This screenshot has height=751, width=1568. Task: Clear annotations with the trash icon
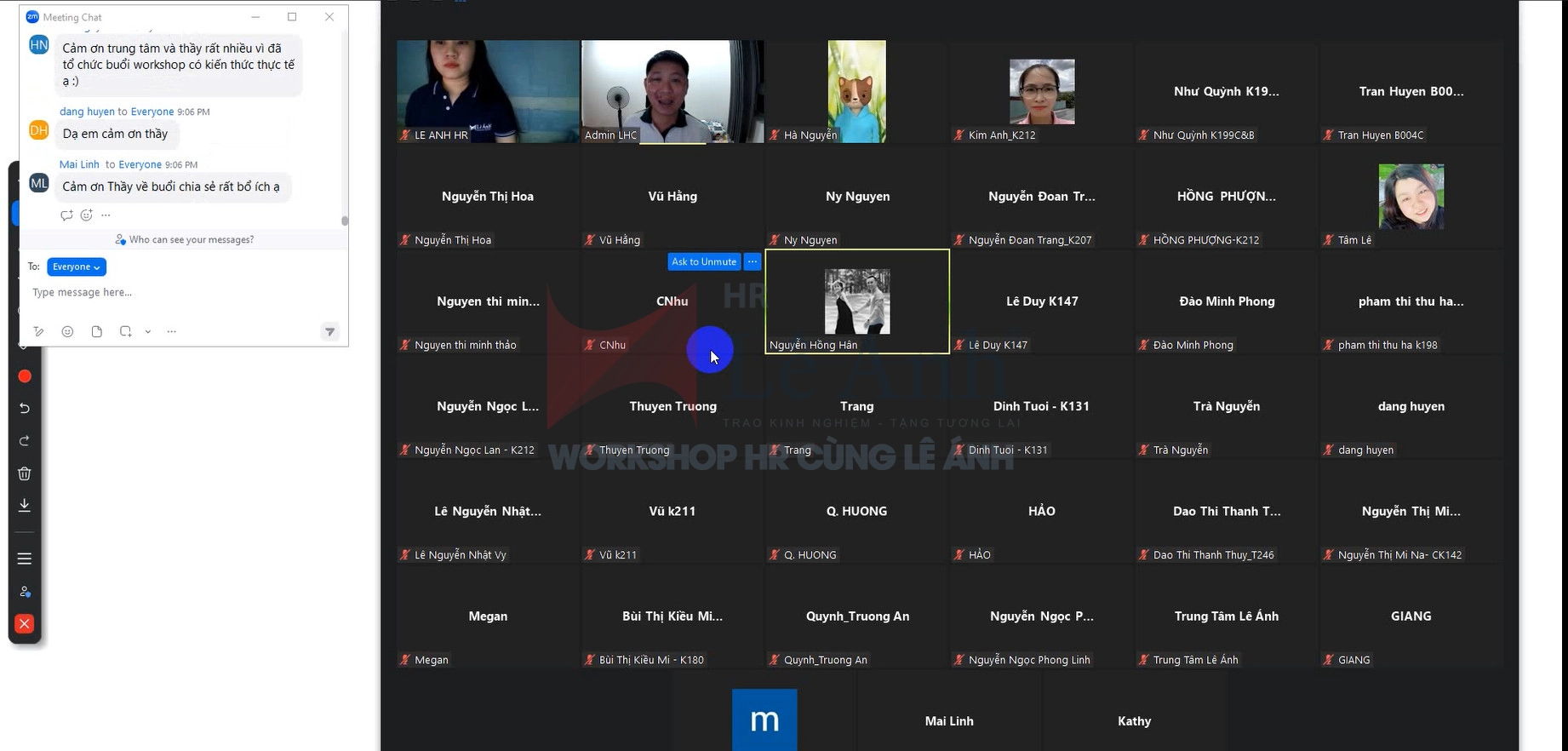tap(25, 473)
